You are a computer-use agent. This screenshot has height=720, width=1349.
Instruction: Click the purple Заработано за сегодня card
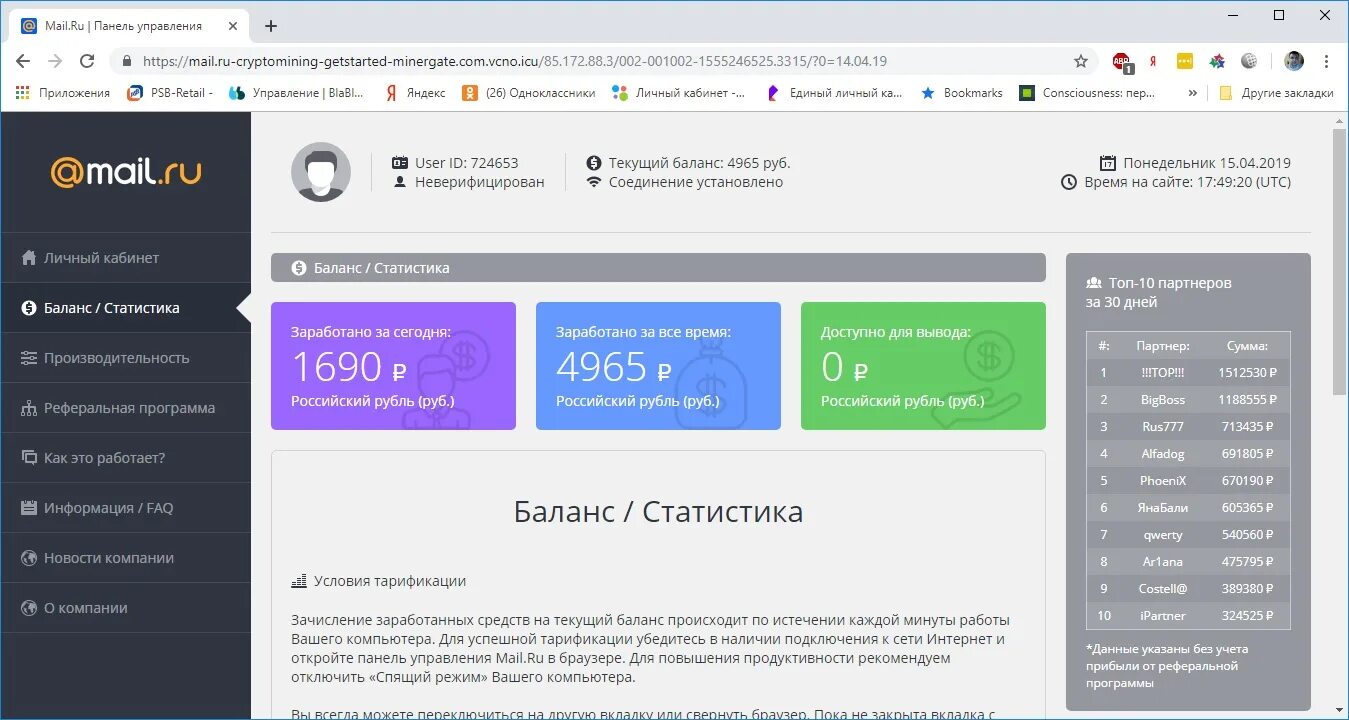pos(393,366)
